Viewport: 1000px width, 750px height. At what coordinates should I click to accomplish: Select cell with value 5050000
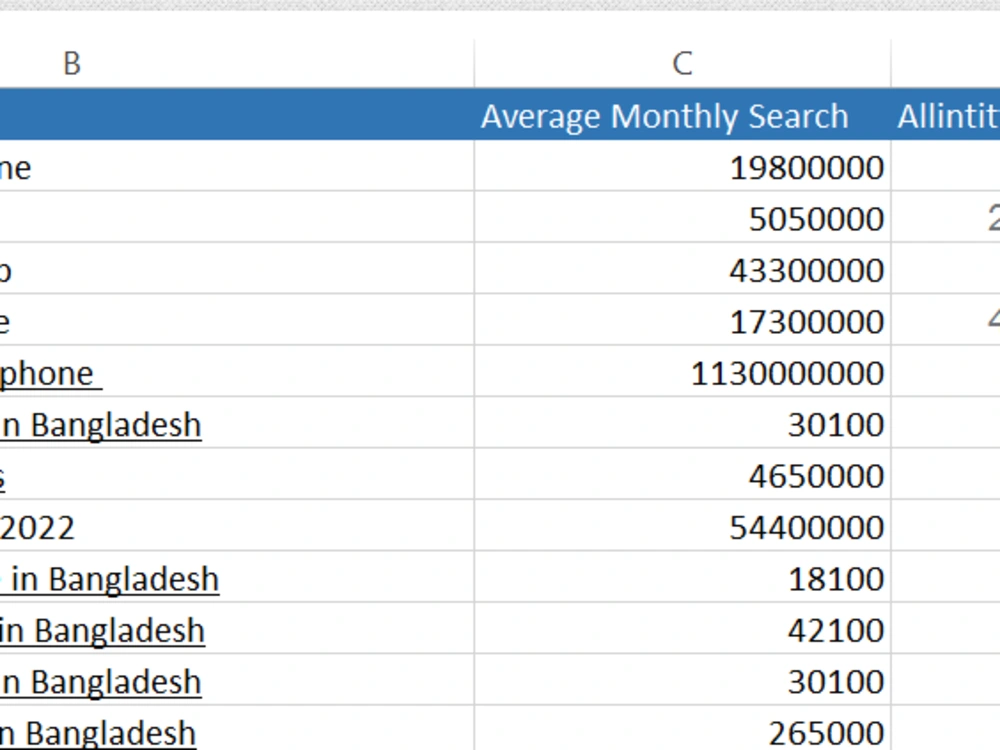pos(682,219)
